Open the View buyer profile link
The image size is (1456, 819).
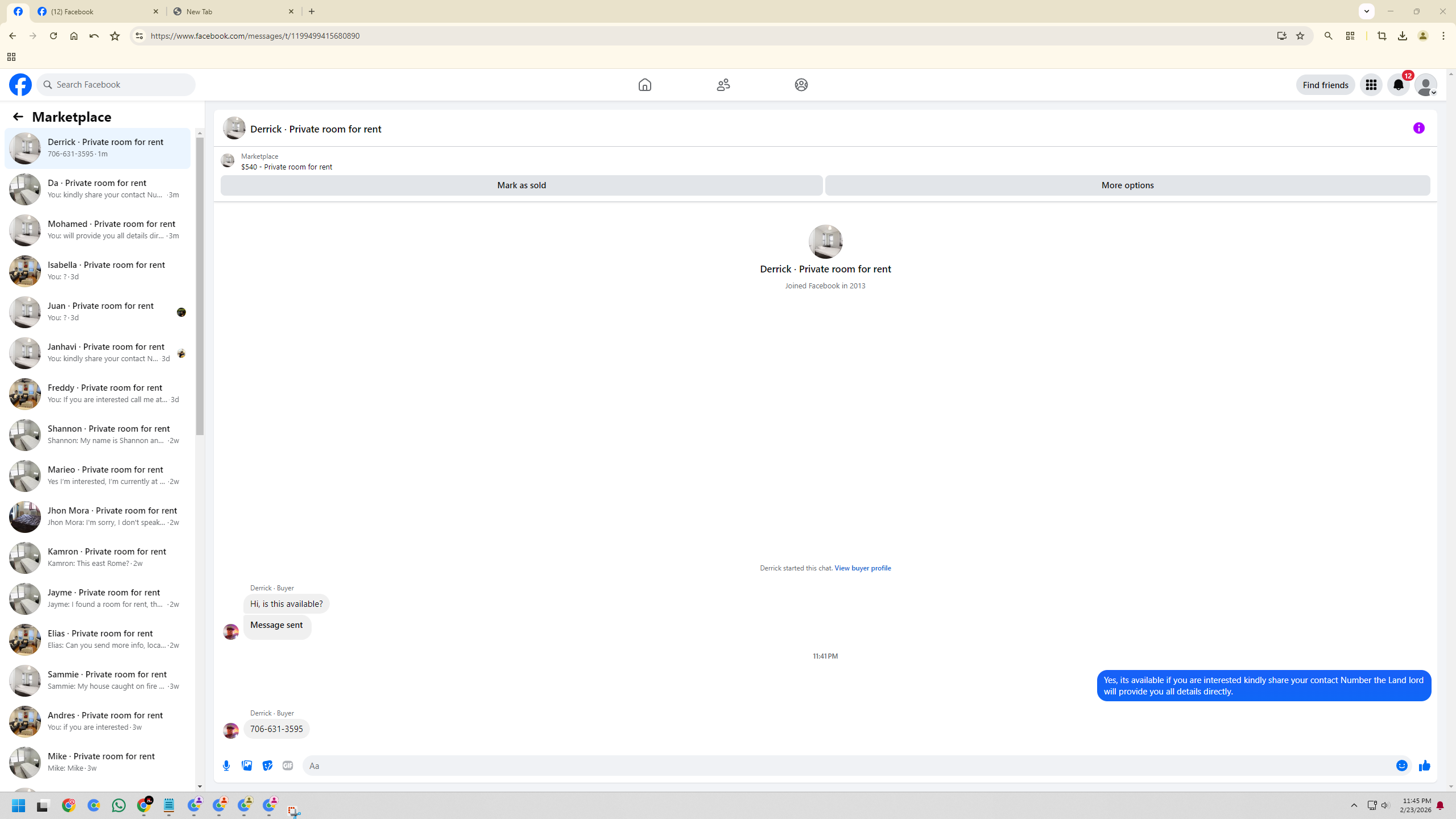(862, 568)
